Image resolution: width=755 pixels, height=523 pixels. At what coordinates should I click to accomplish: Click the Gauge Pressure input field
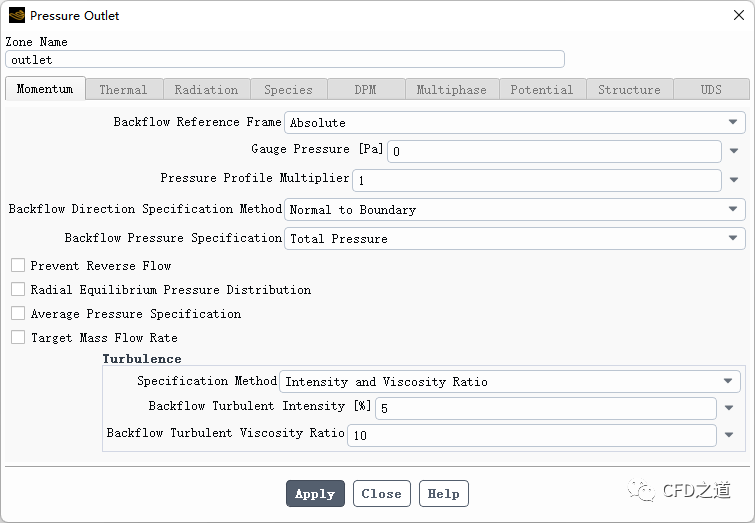click(x=554, y=152)
